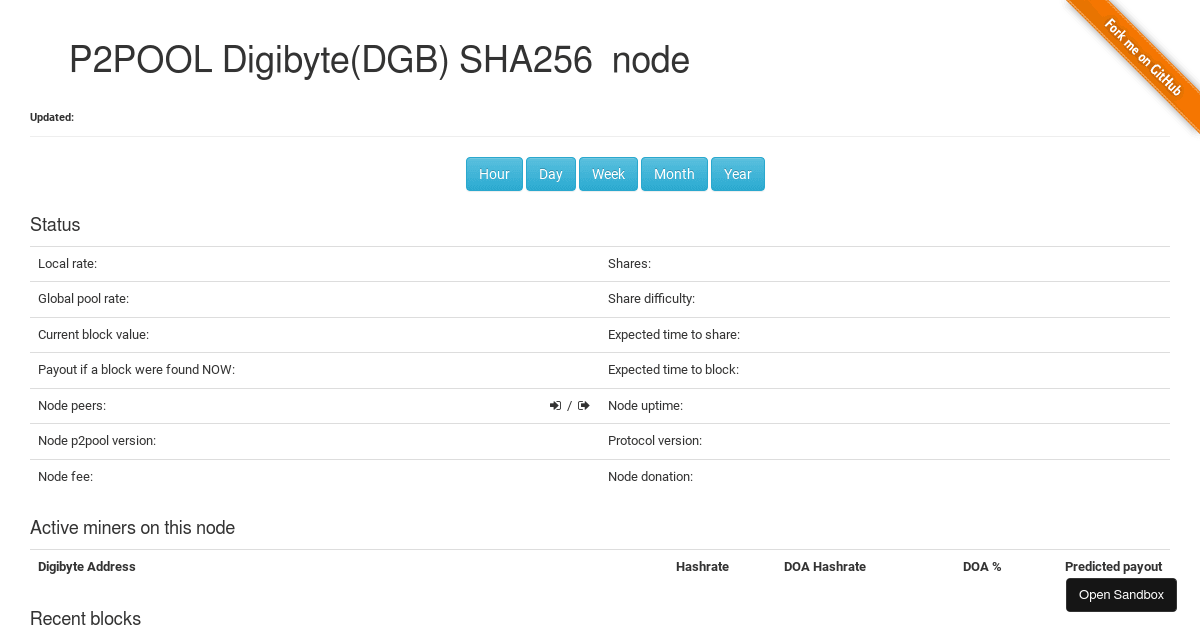Image resolution: width=1200 pixels, height=630 pixels.
Task: Click the outgoing peers sign-out icon
Action: (582, 405)
